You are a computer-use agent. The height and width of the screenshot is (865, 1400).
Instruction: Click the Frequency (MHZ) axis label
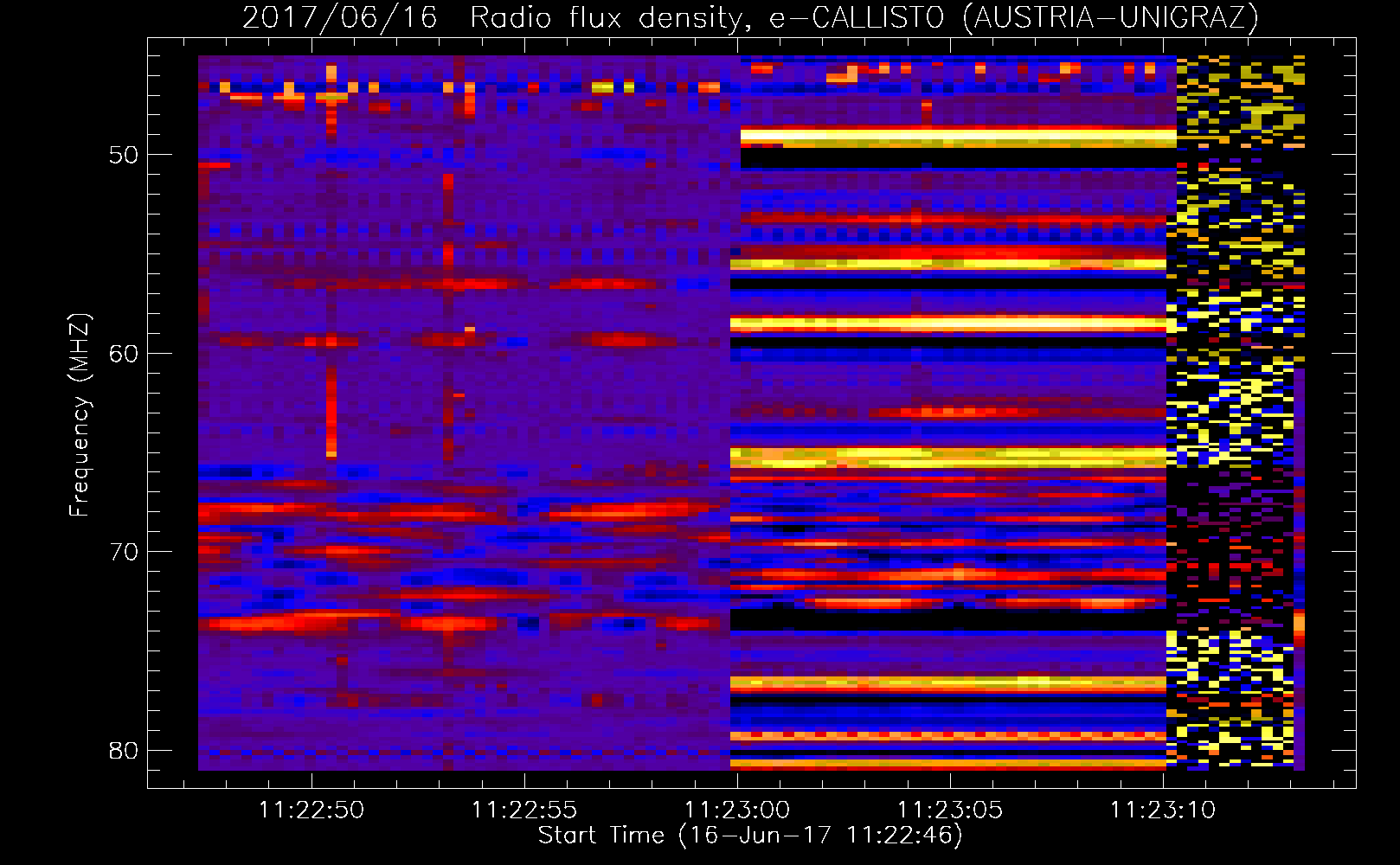click(80, 414)
